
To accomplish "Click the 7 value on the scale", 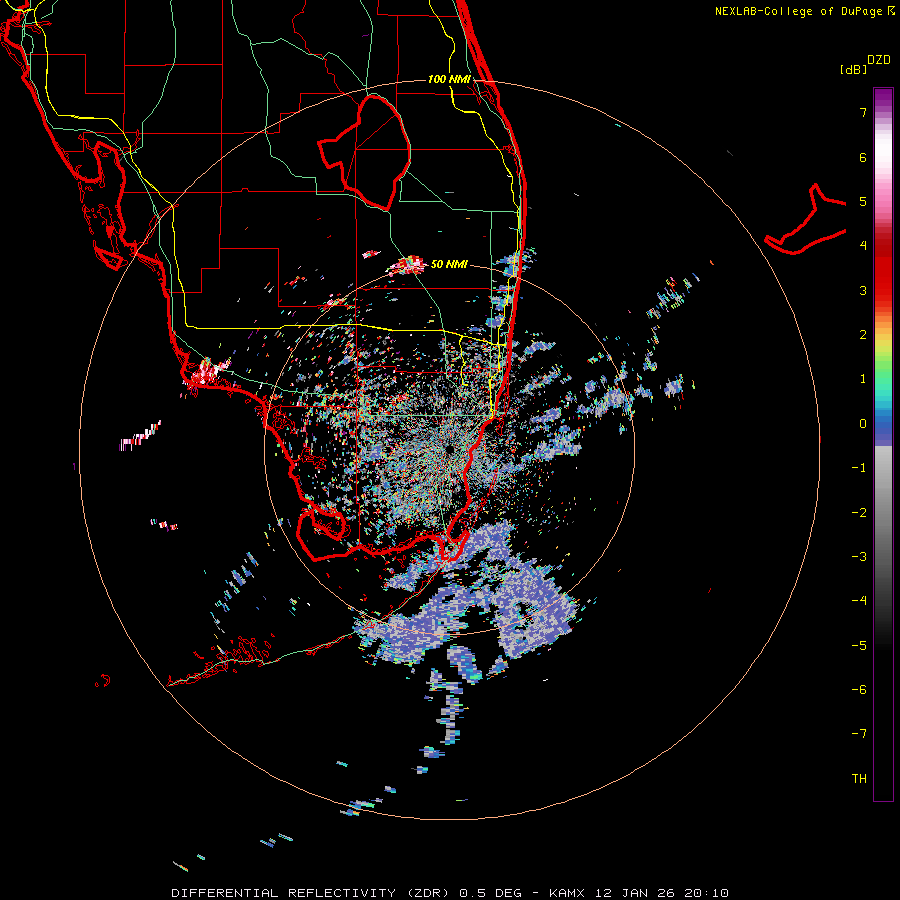I will [x=862, y=112].
